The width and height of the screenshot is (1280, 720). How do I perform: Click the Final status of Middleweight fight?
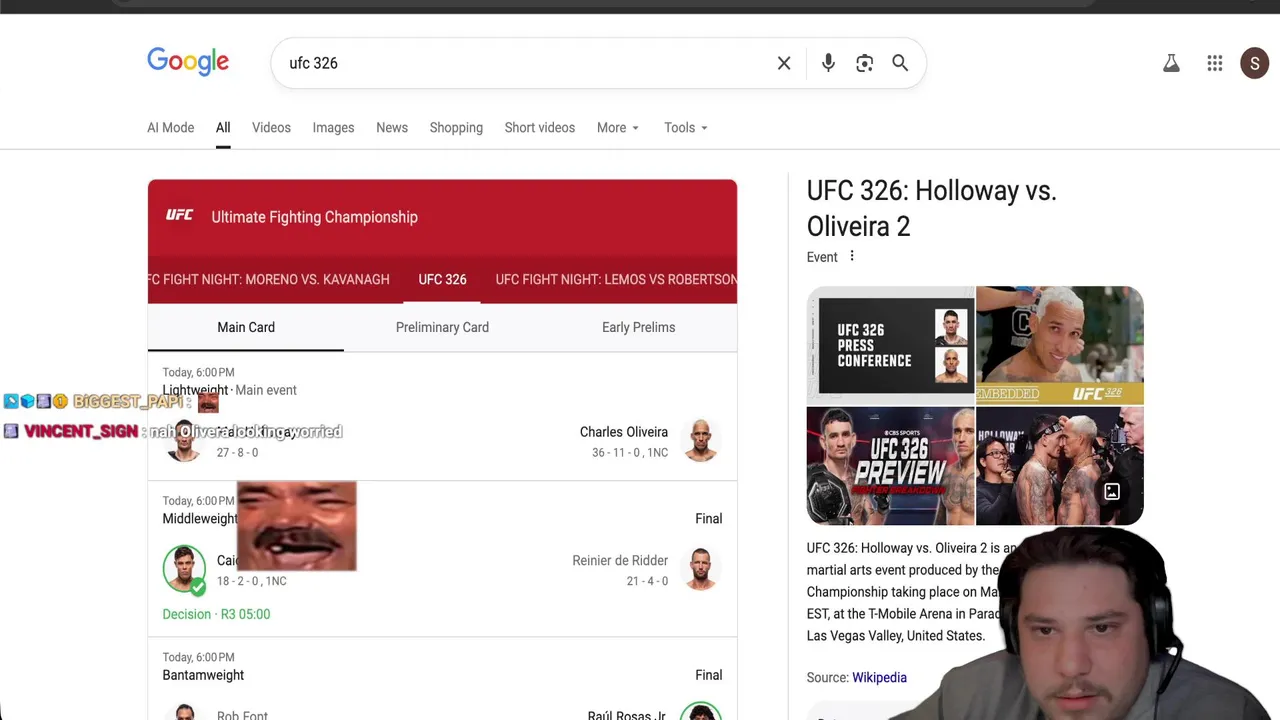[x=708, y=518]
